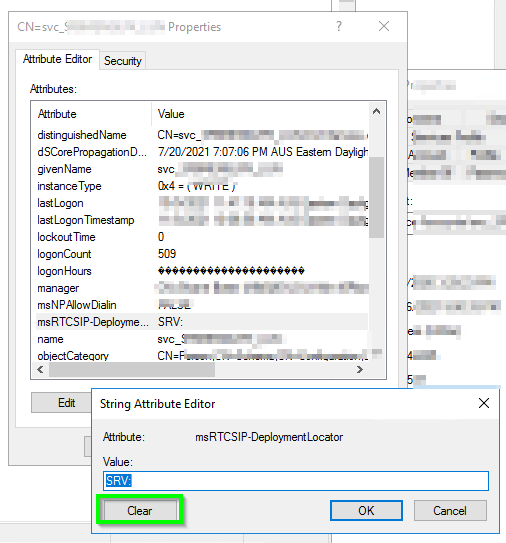Image resolution: width=506 pixels, height=543 pixels.
Task: Click the help question mark icon
Action: pyautogui.click(x=339, y=26)
